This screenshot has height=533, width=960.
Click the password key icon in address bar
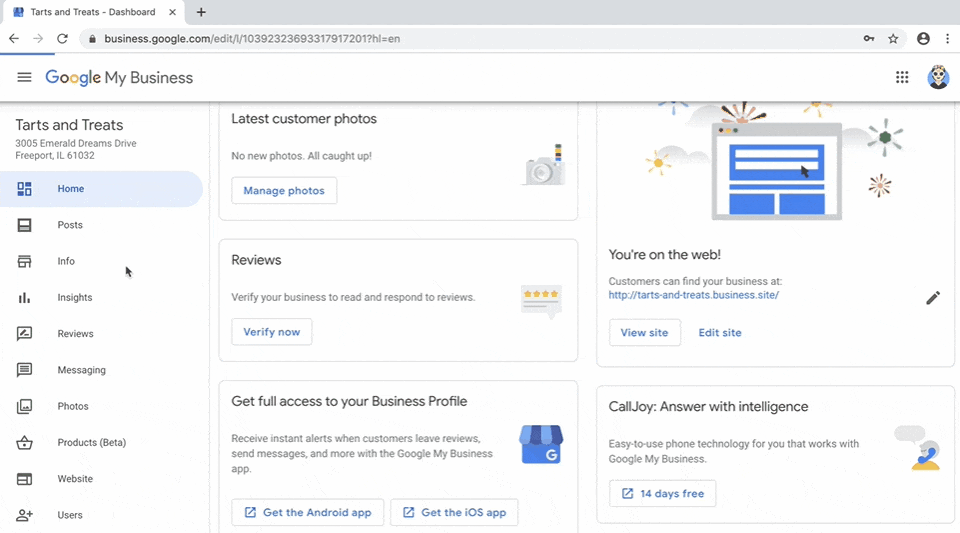pyautogui.click(x=869, y=39)
